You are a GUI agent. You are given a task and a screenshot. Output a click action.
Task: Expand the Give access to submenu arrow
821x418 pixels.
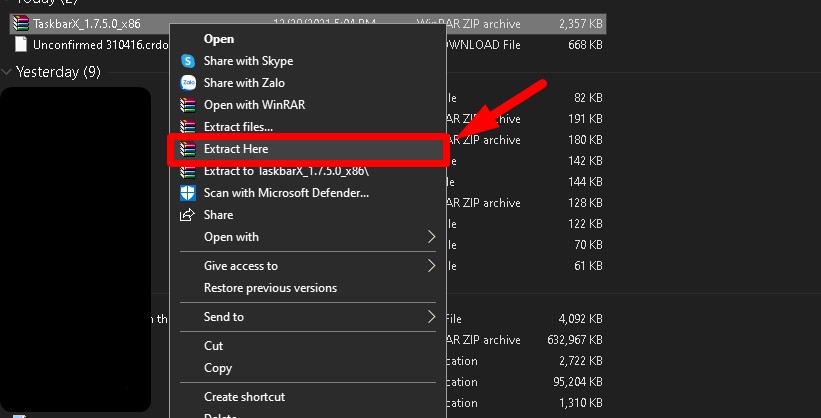[432, 266]
